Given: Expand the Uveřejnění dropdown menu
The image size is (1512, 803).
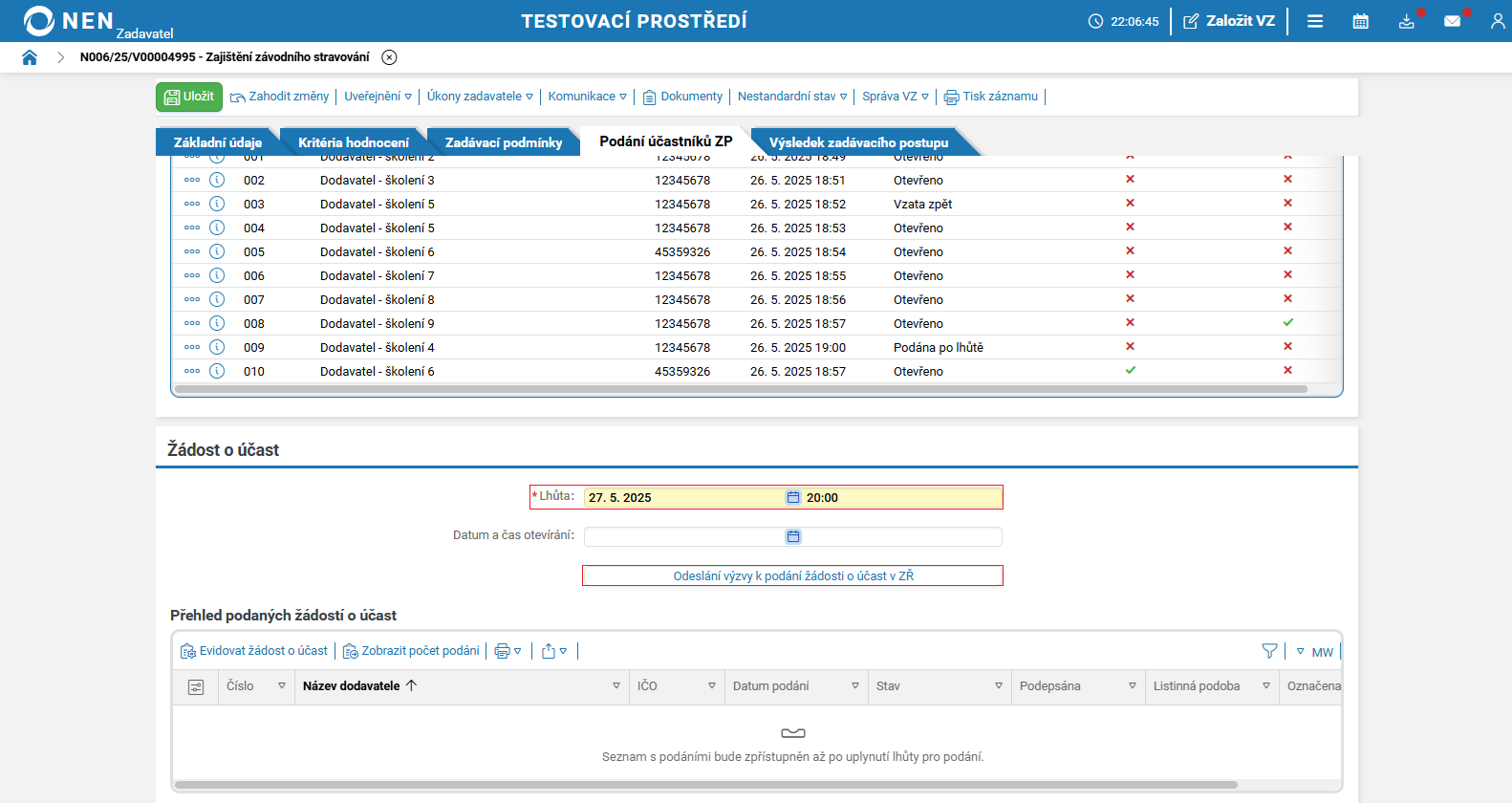Looking at the screenshot, I should point(378,97).
